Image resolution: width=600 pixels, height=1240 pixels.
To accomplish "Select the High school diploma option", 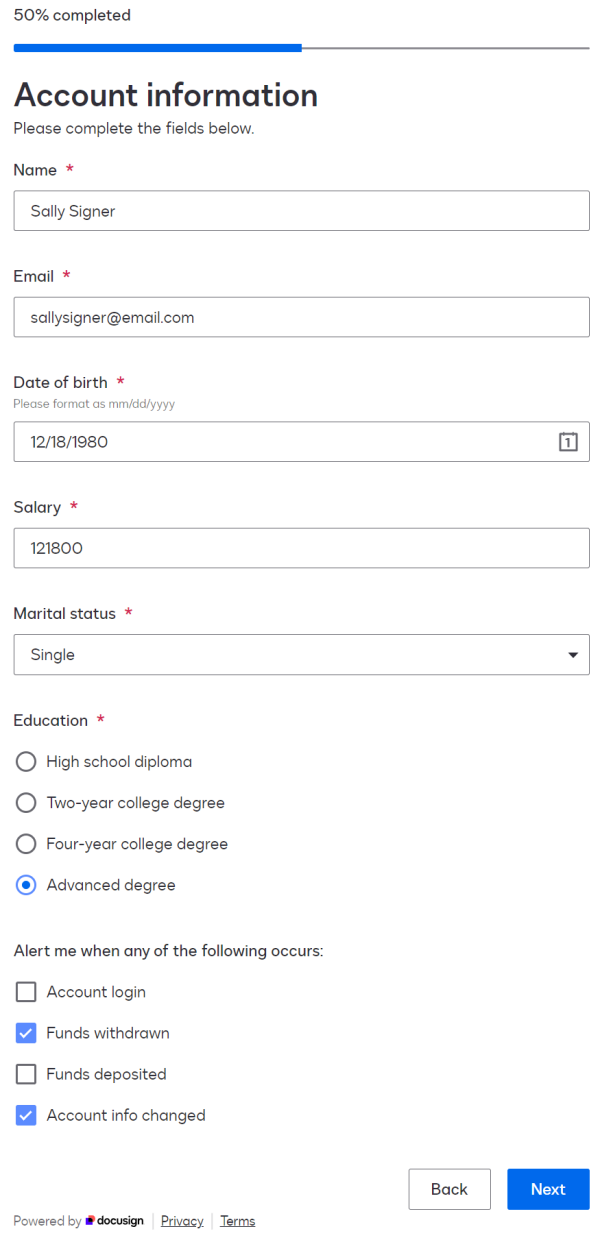I will click(25, 761).
